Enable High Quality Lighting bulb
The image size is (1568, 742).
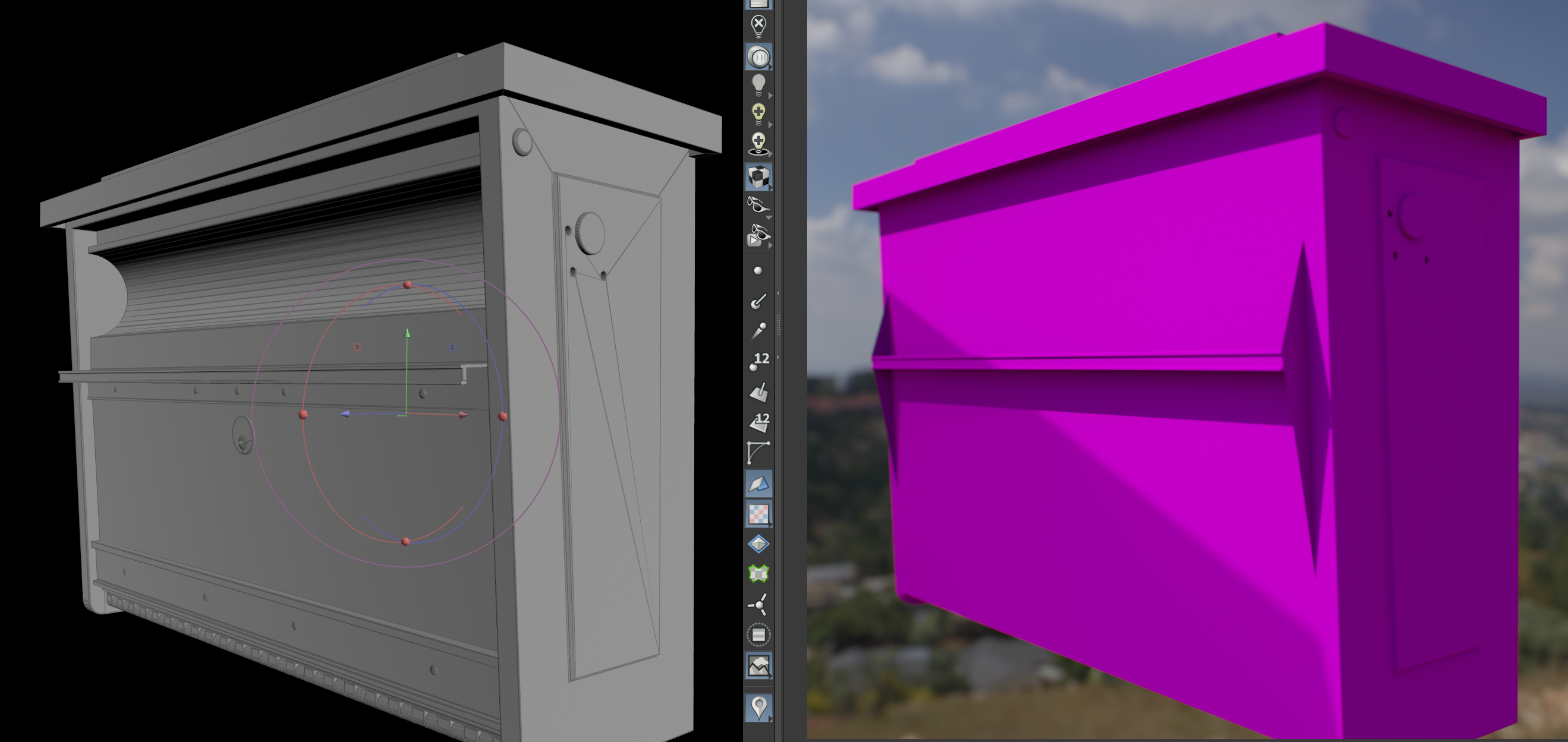[x=758, y=113]
